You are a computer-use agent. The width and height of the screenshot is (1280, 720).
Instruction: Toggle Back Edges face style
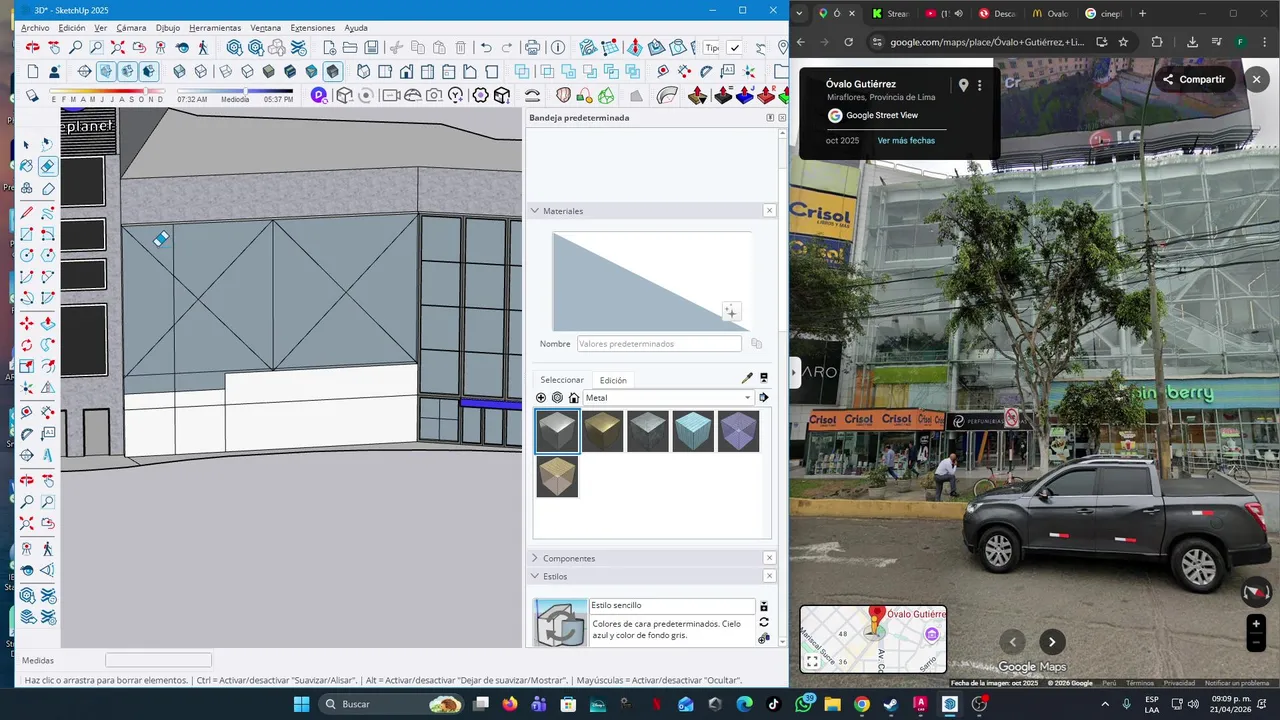pos(201,71)
